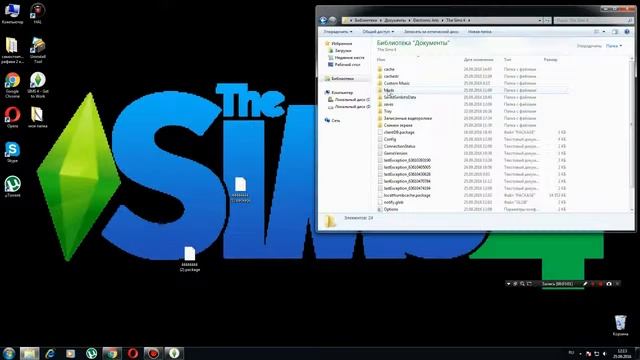Select Recycle Bin on desktop
The image size is (640, 360).
click(x=620, y=325)
